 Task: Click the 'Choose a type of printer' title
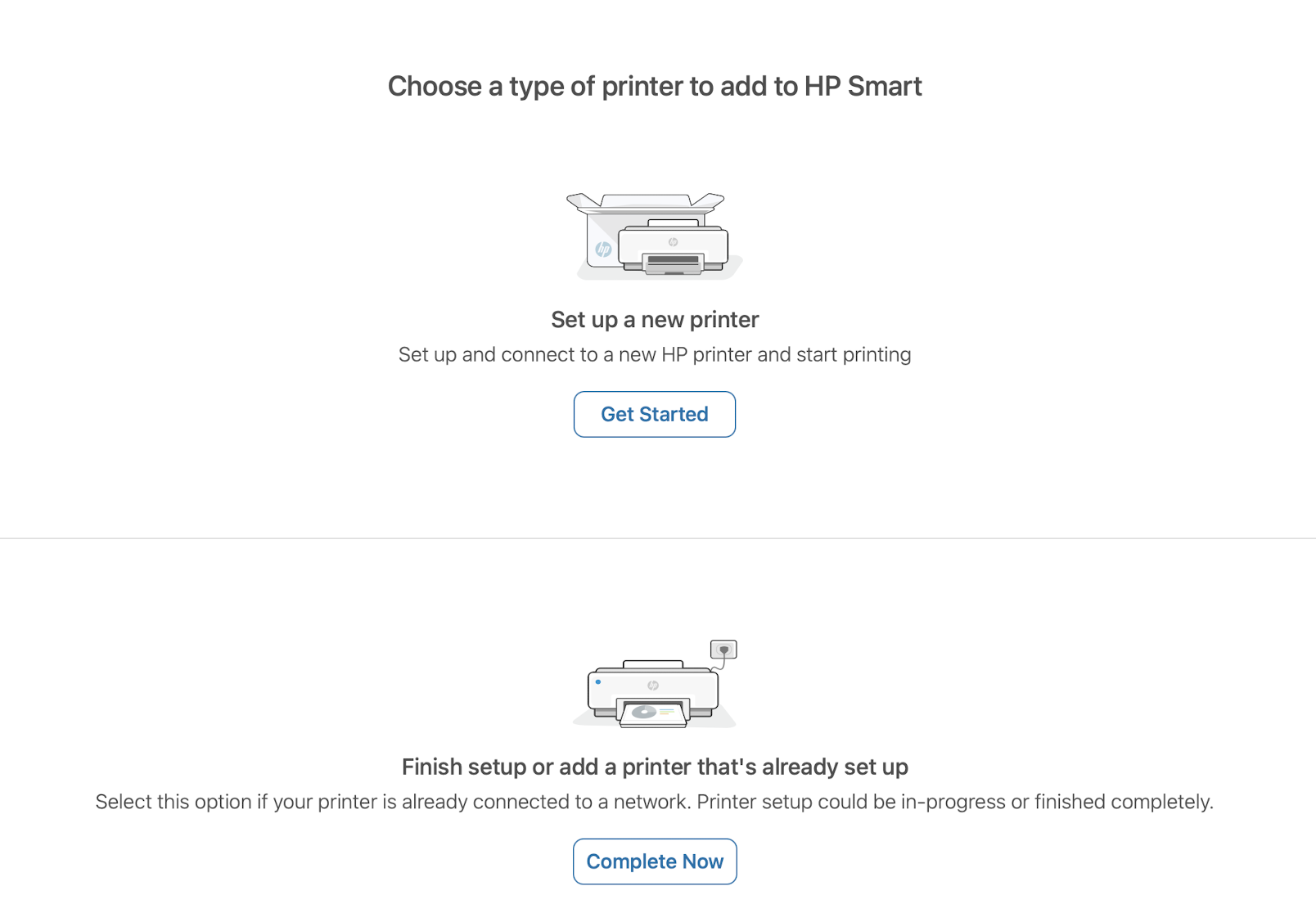click(654, 86)
